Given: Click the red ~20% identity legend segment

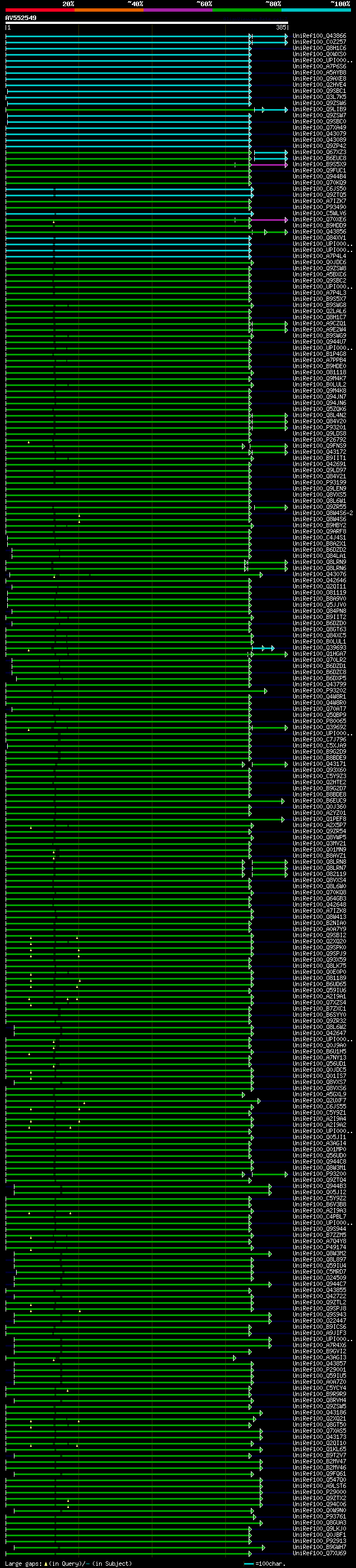Looking at the screenshot, I should click(39, 11).
